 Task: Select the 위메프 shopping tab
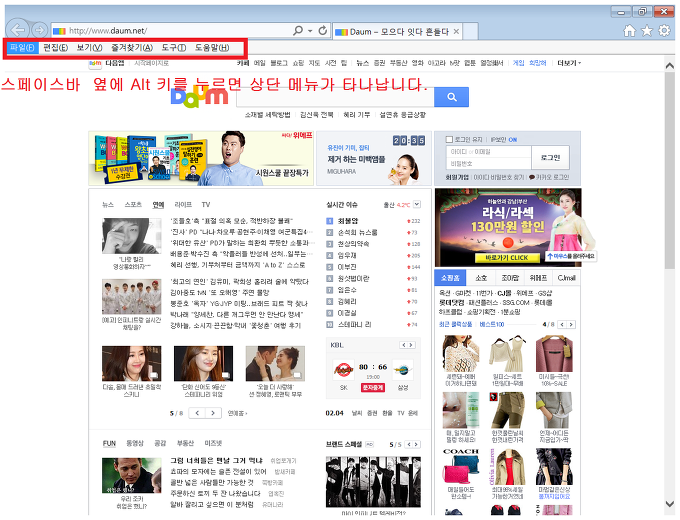tap(538, 278)
